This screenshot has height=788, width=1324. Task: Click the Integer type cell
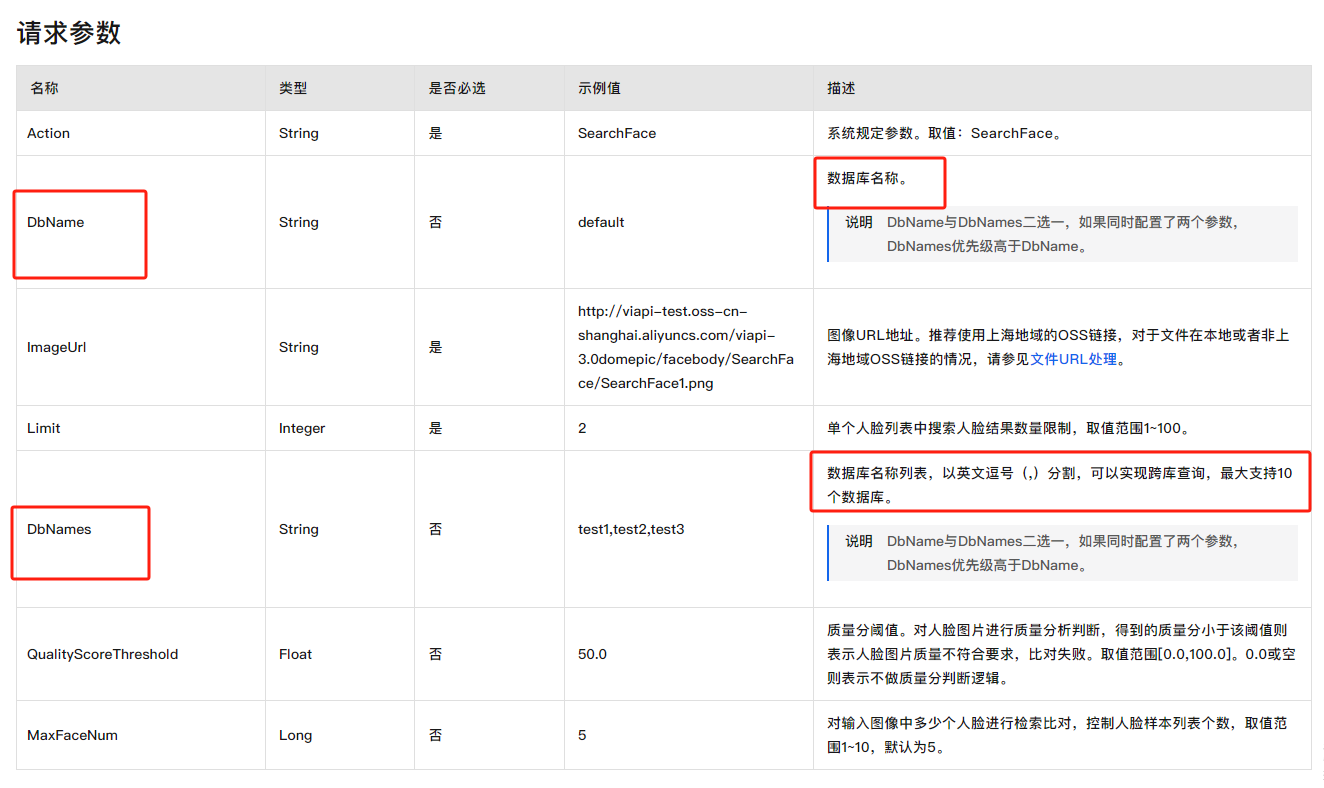click(302, 428)
